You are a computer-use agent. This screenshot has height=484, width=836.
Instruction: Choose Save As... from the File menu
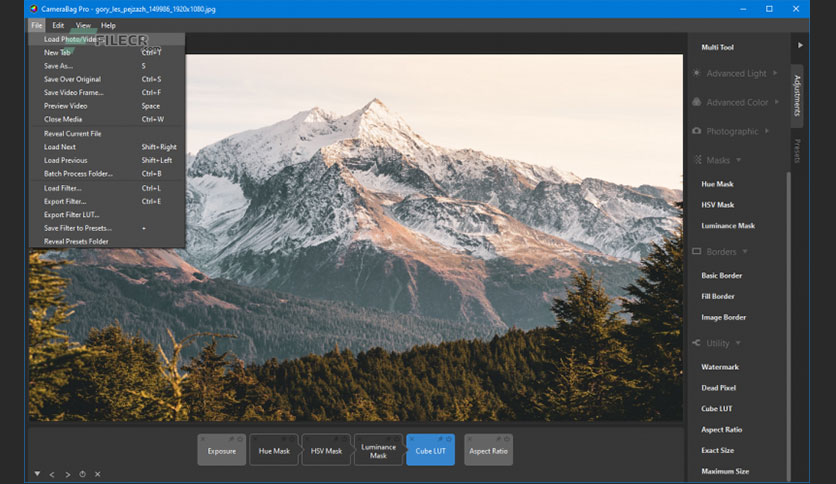(107, 66)
